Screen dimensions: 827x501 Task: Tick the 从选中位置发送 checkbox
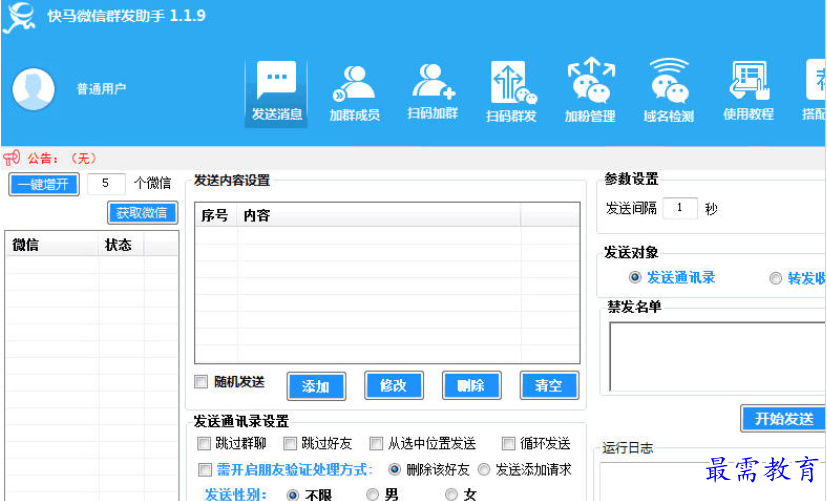(x=376, y=444)
